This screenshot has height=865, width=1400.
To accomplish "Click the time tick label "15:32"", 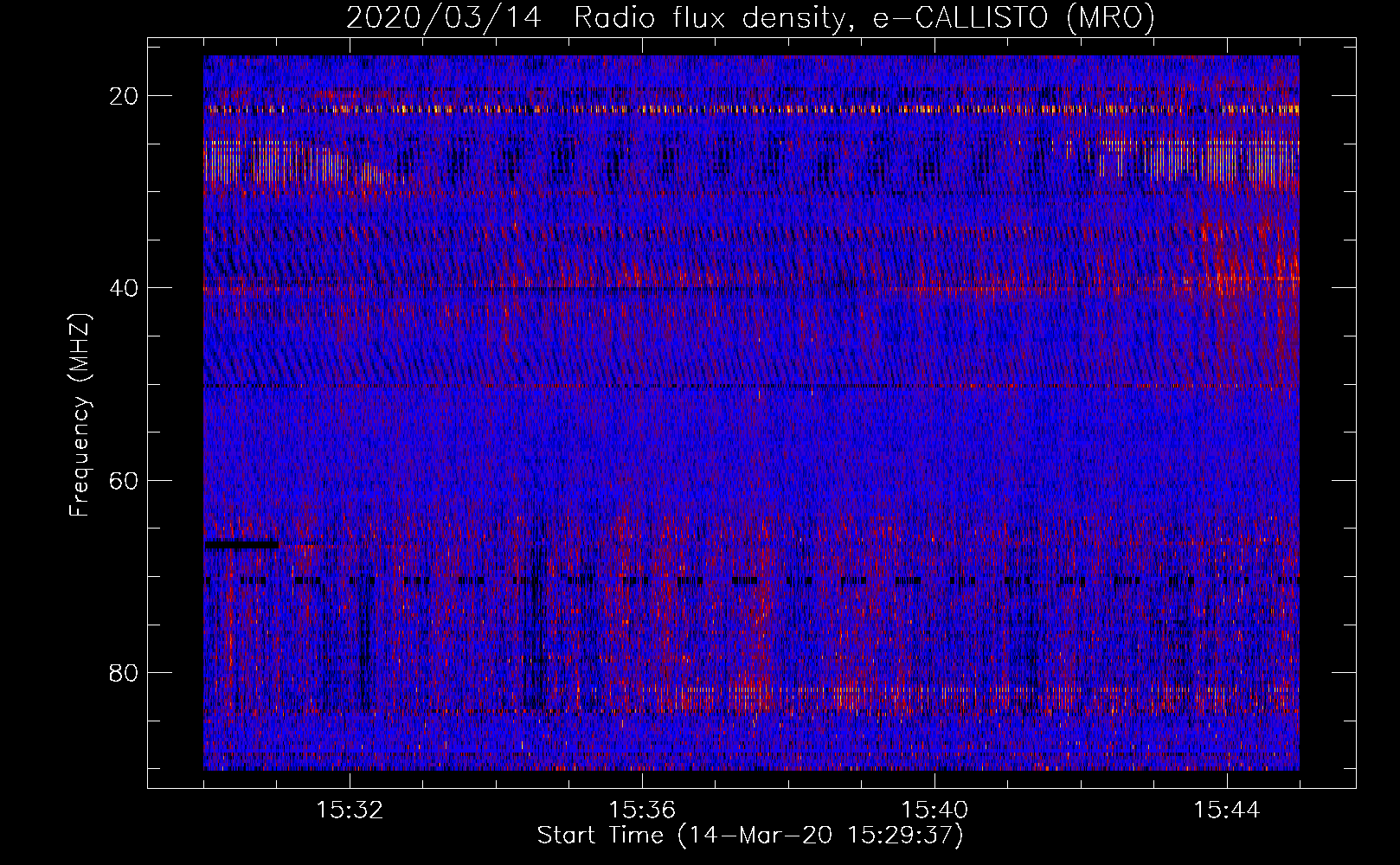I will [x=350, y=811].
